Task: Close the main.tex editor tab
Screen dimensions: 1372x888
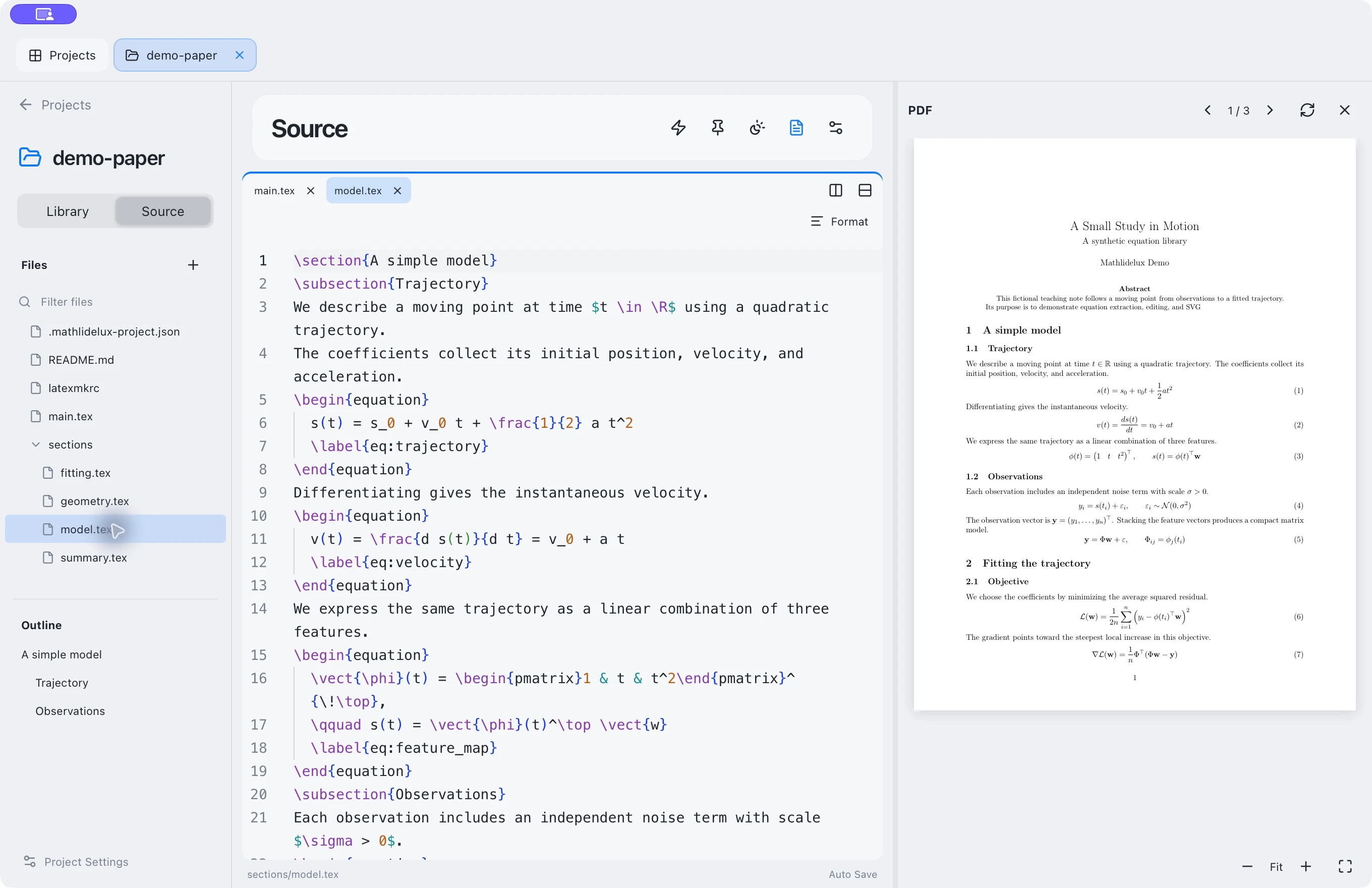Action: [x=311, y=191]
